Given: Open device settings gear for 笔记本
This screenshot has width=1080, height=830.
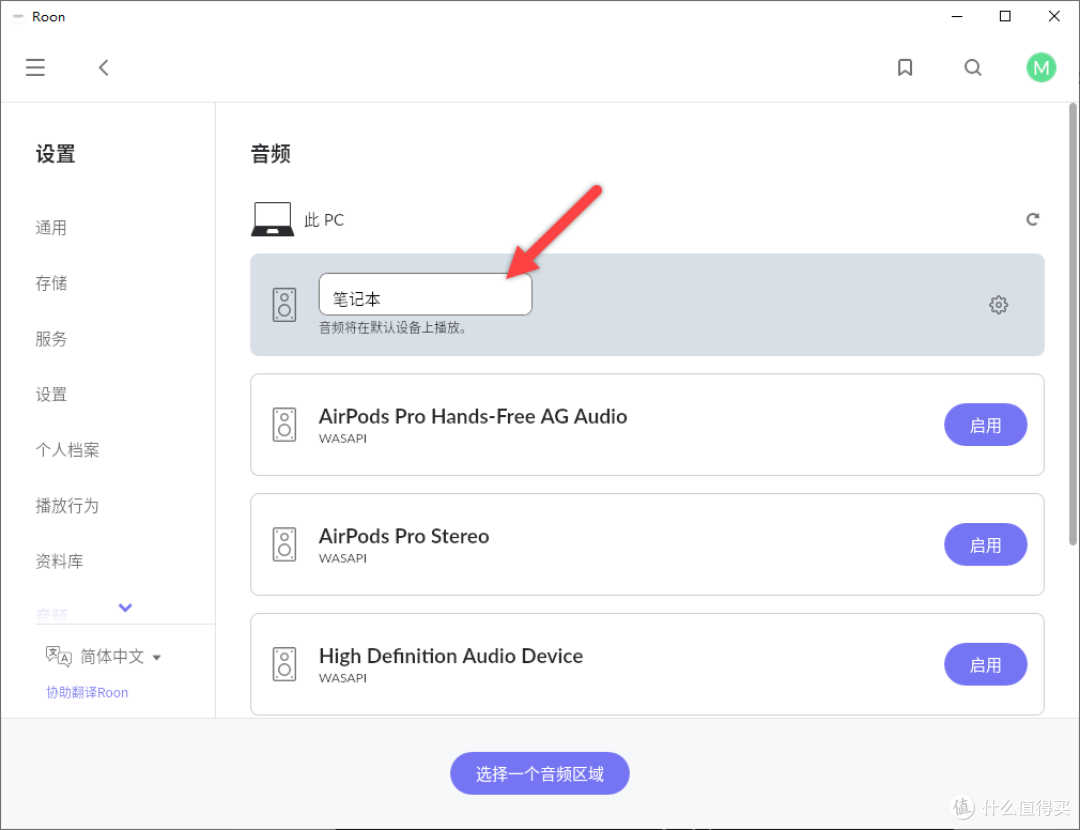Looking at the screenshot, I should point(998,305).
